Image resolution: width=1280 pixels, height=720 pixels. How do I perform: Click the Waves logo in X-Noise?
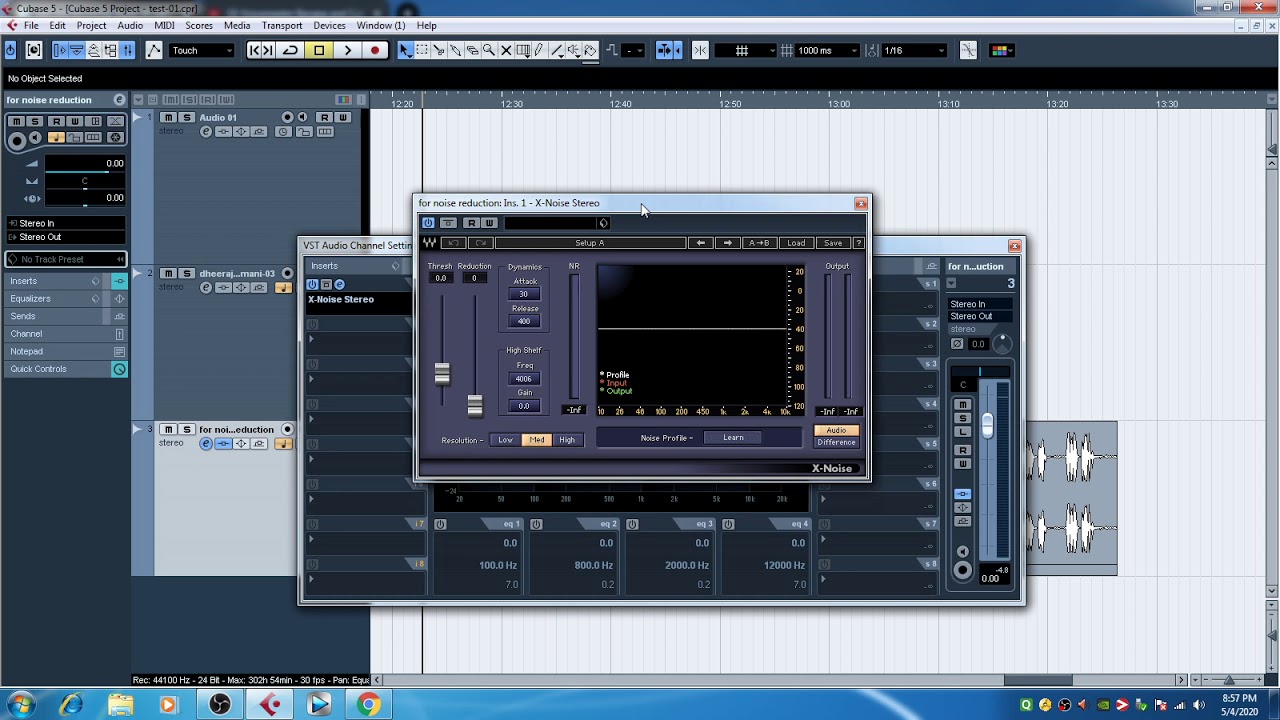pyautogui.click(x=430, y=243)
